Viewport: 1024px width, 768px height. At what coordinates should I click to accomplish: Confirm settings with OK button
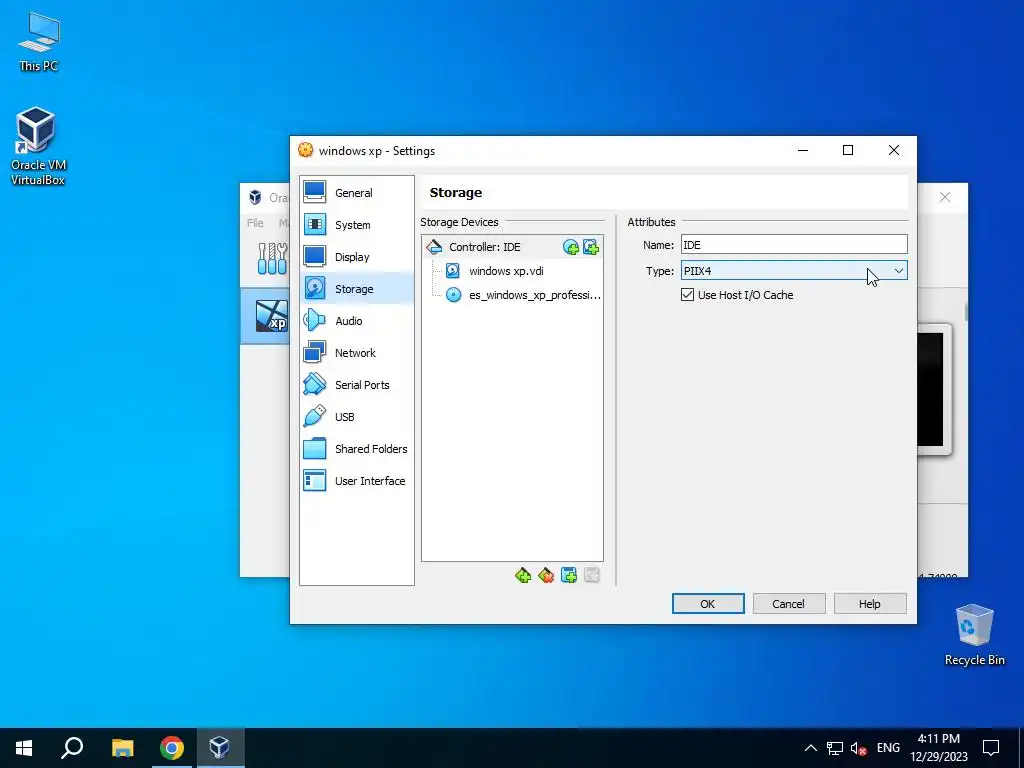[x=708, y=603]
